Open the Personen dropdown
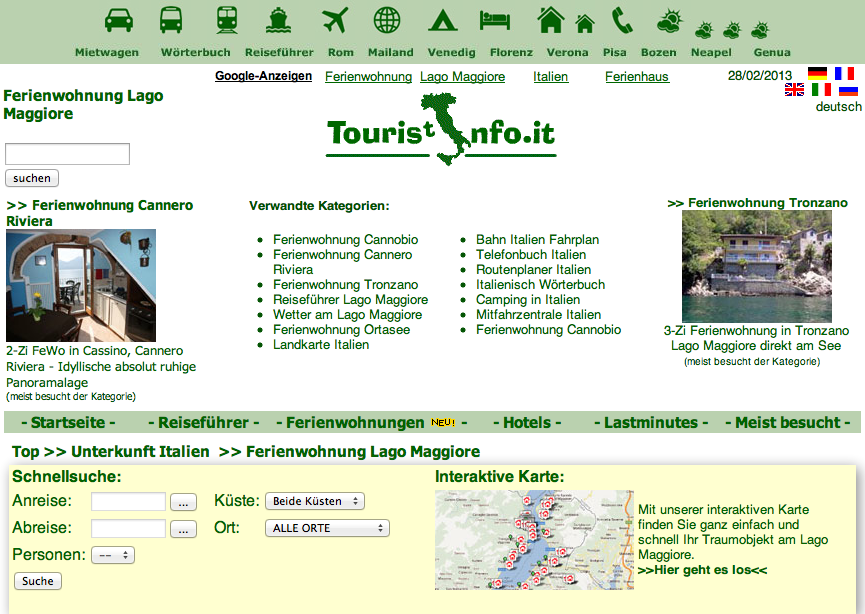The image size is (865, 614). pyautogui.click(x=112, y=555)
